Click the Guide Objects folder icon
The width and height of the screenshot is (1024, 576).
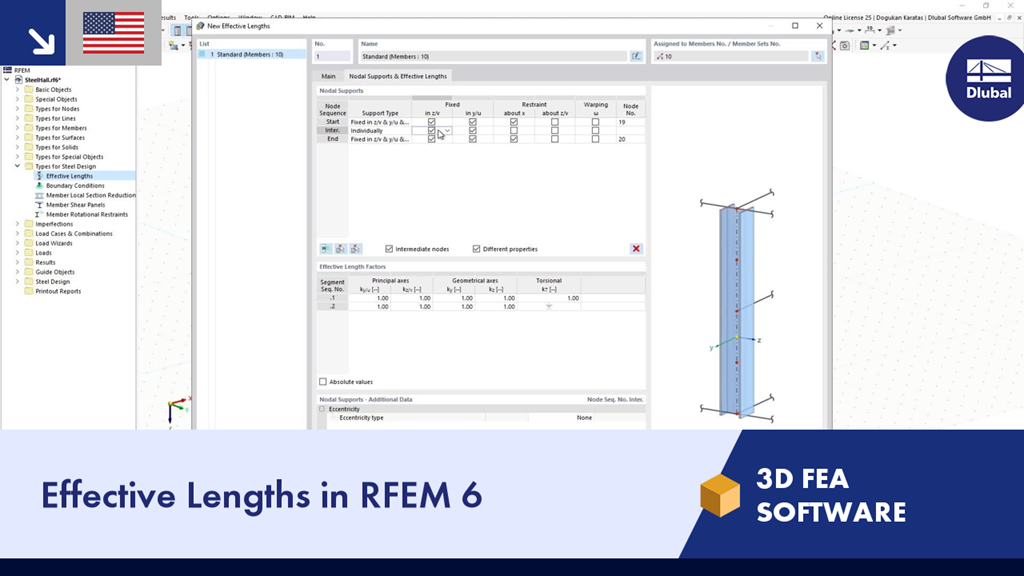click(29, 272)
